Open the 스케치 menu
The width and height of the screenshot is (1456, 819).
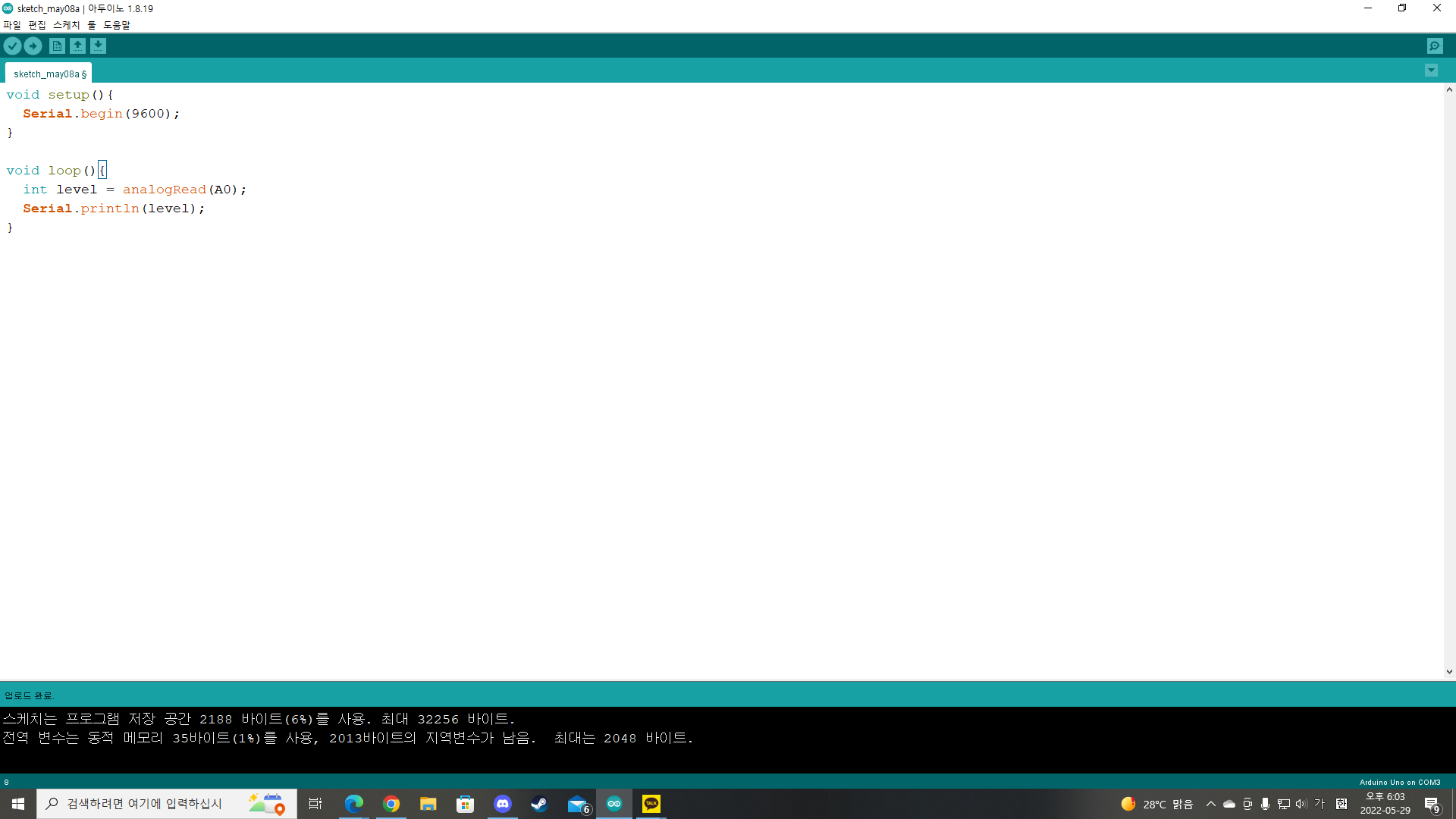67,25
